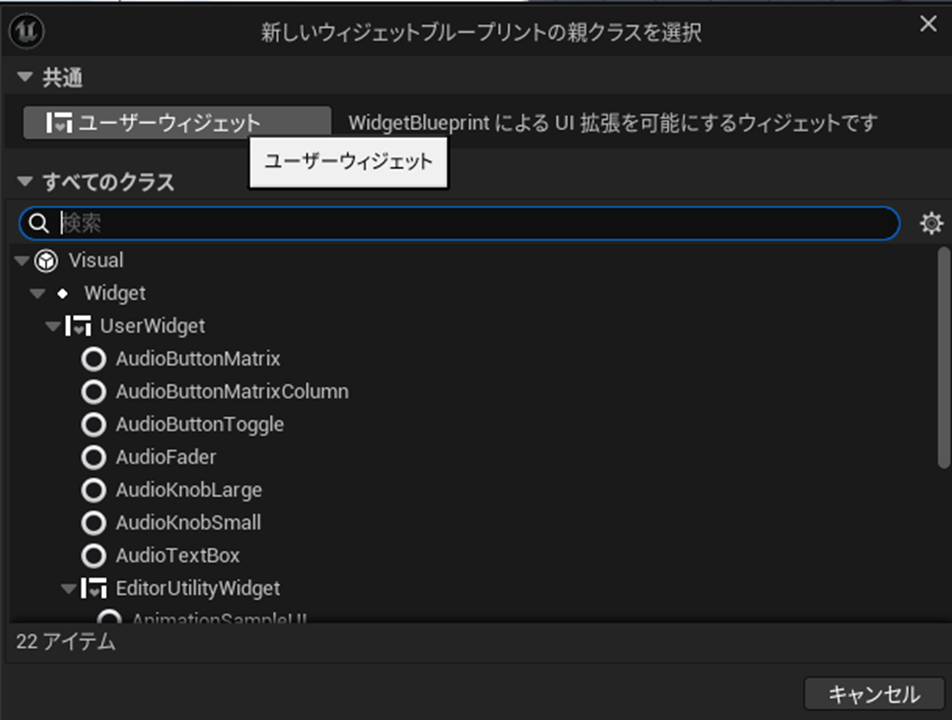This screenshot has height=720, width=952.
Task: Click the UserWidget blueprint icon in tree
Action: pos(78,326)
